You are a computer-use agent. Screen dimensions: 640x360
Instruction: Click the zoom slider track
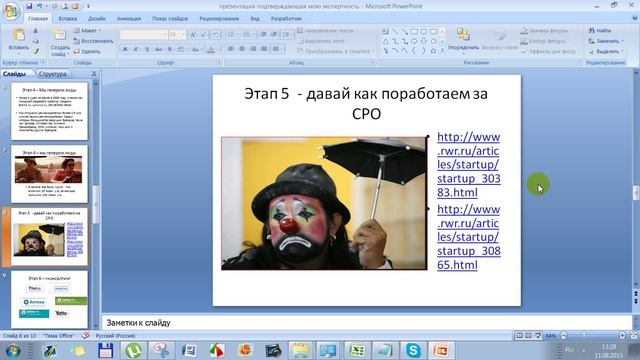tap(593, 335)
